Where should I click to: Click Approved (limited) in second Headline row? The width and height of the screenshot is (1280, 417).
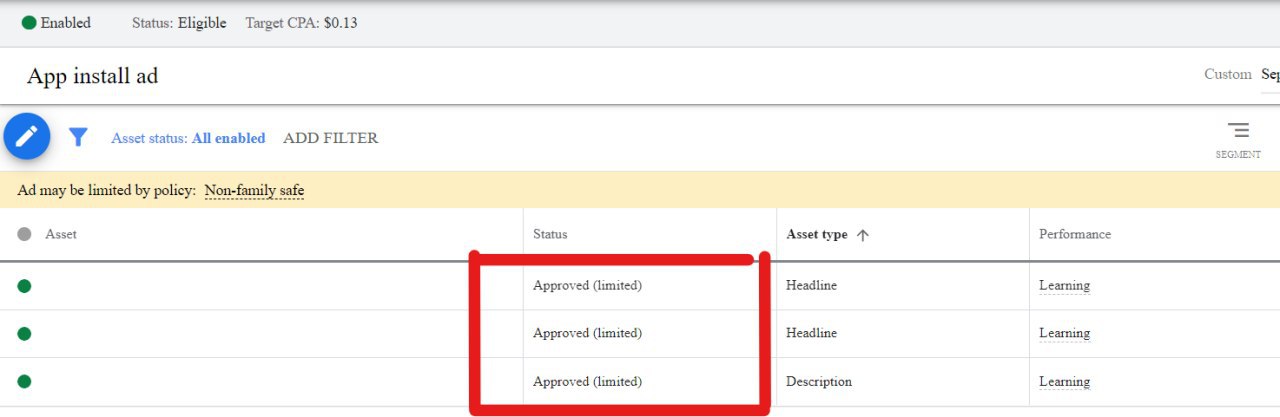(587, 334)
